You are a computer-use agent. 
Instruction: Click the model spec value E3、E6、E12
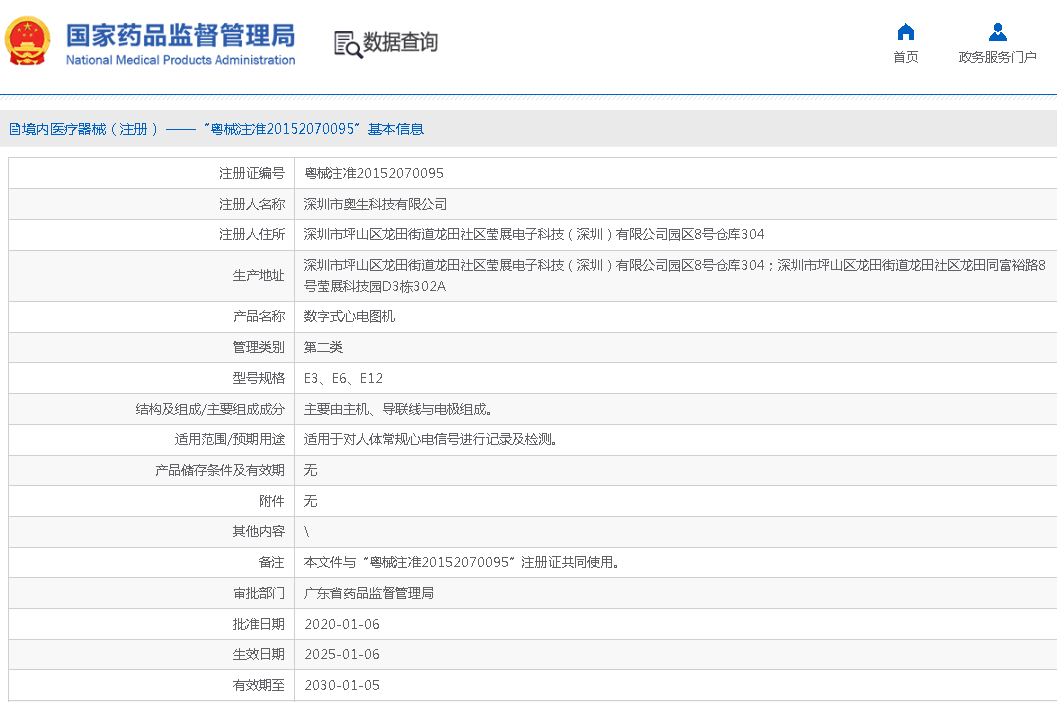pyautogui.click(x=343, y=378)
